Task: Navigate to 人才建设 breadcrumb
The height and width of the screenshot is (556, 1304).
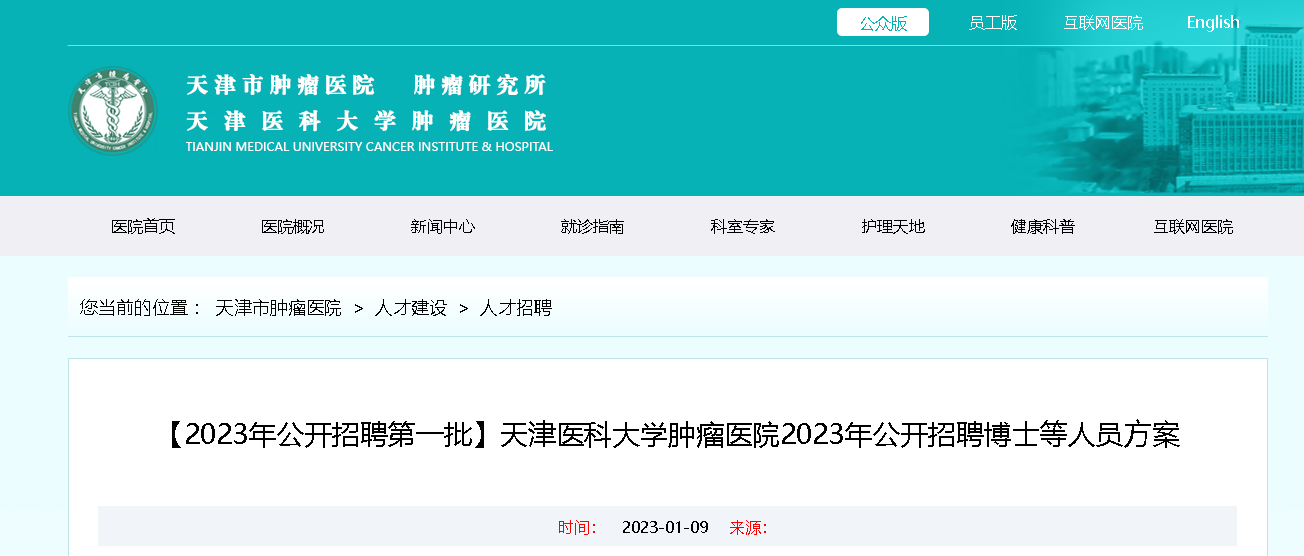Action: point(410,308)
